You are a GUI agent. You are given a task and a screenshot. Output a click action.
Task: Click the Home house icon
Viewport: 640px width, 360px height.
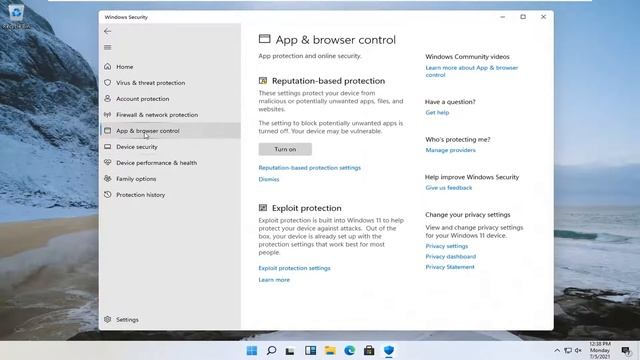point(107,67)
